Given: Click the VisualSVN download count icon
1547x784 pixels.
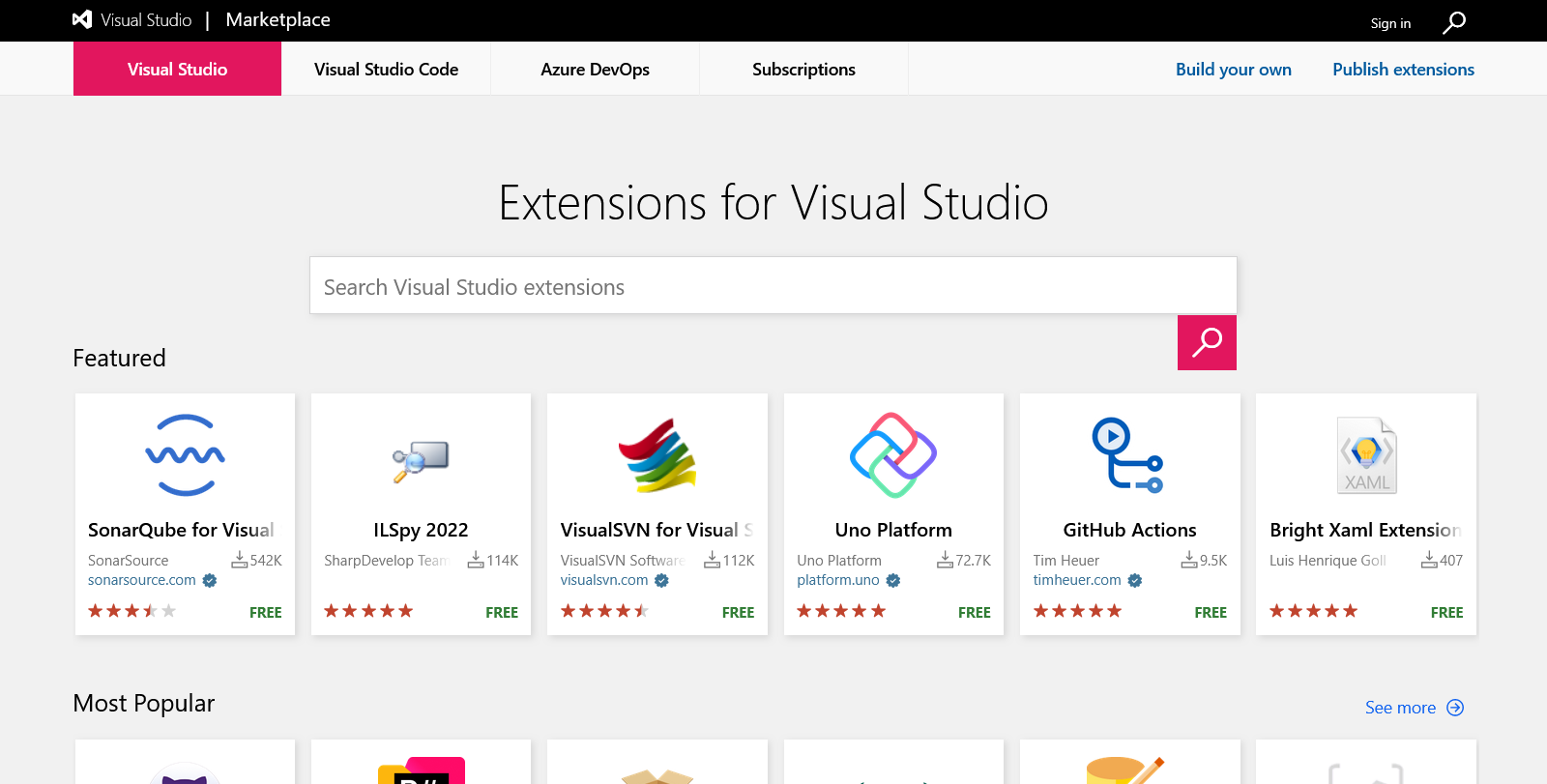Looking at the screenshot, I should 712,560.
